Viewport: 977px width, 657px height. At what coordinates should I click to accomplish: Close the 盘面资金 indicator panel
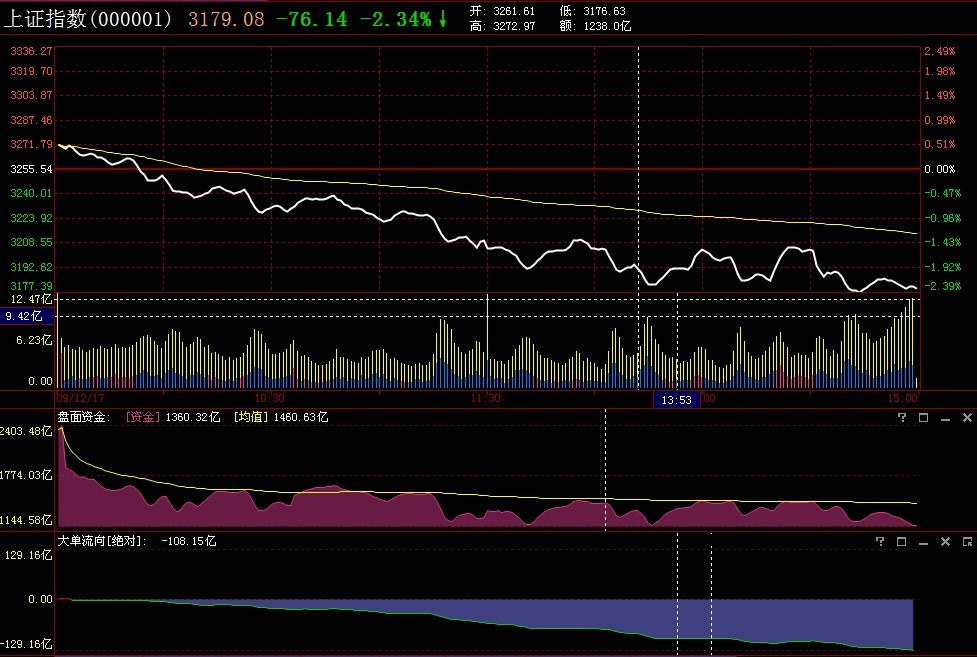(x=967, y=418)
